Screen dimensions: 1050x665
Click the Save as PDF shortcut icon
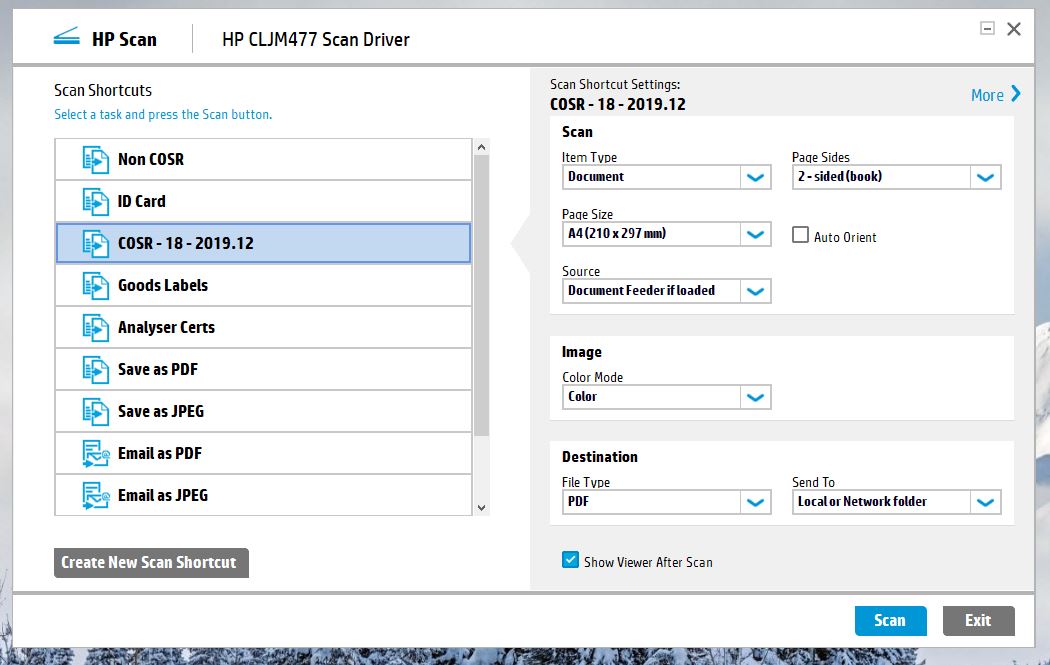tap(96, 370)
